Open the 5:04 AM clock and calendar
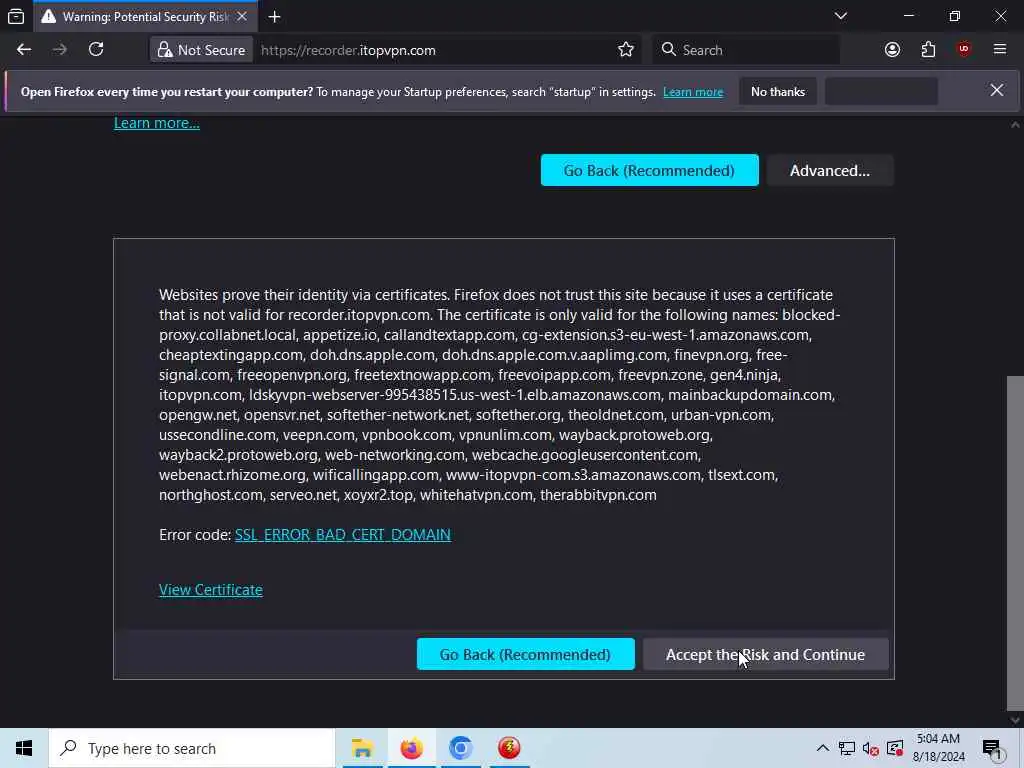 tap(938, 748)
